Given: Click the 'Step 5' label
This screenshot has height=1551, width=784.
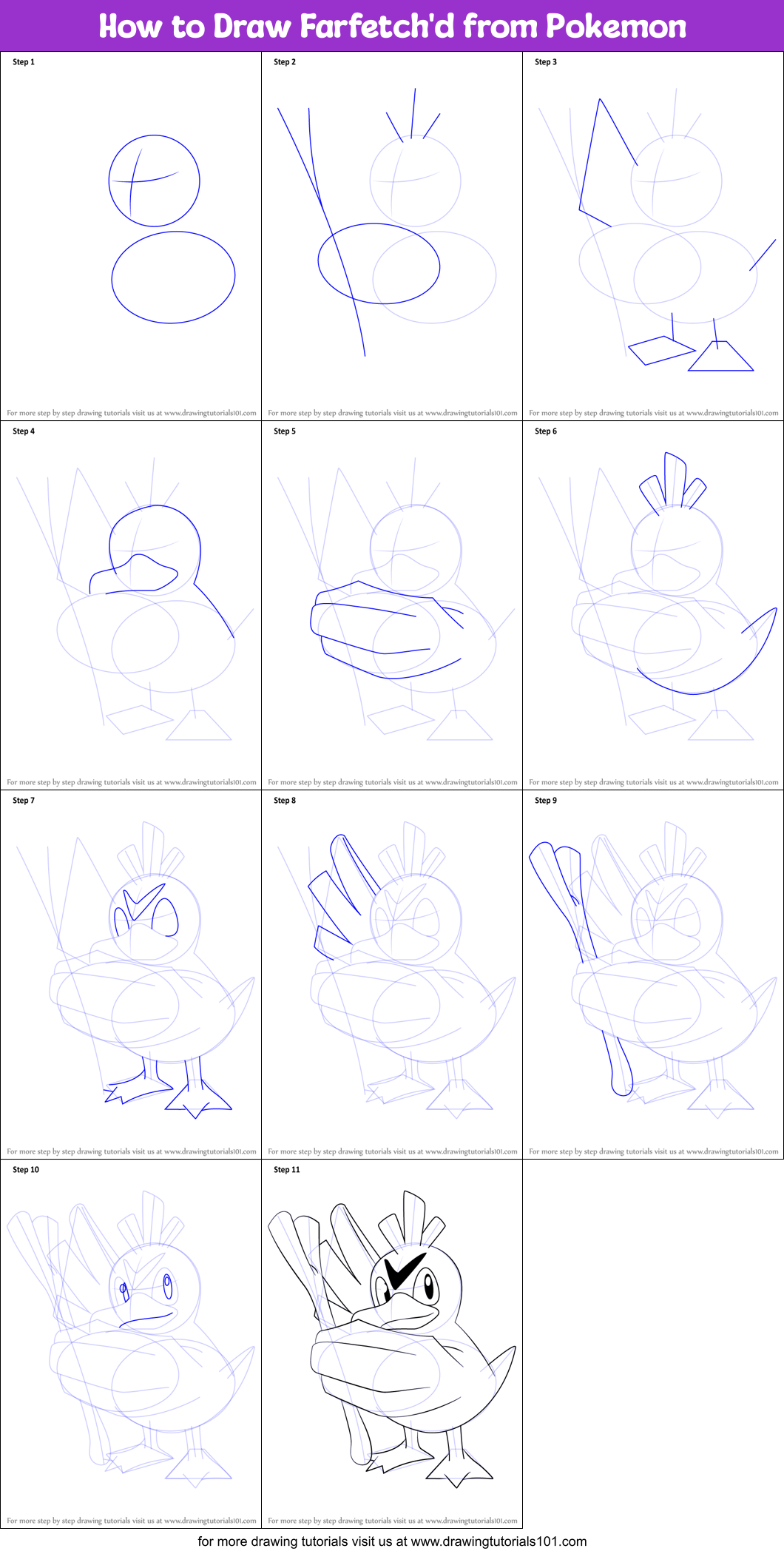Looking at the screenshot, I should [285, 431].
